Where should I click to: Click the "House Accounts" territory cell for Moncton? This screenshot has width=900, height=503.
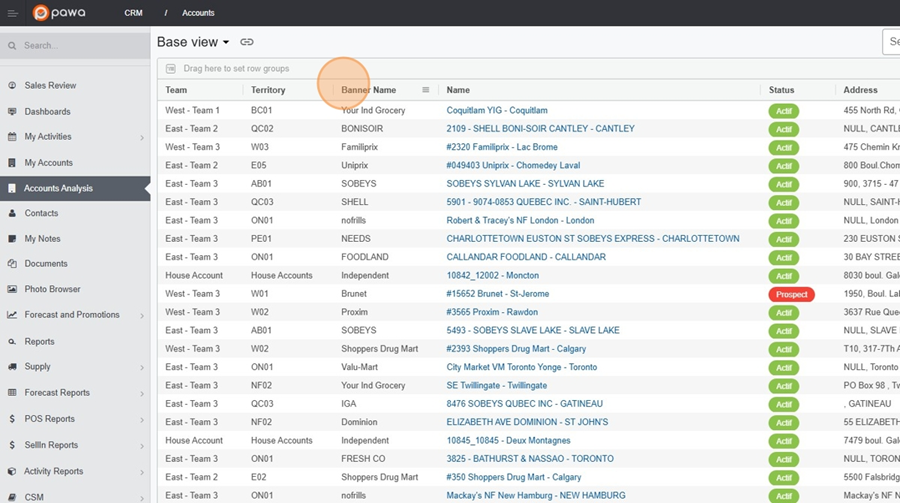282,275
